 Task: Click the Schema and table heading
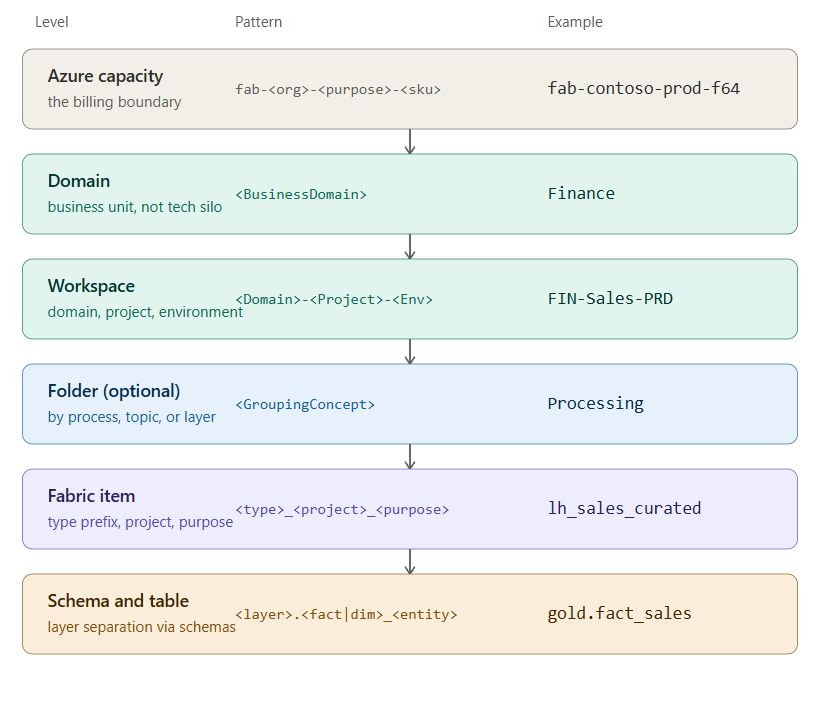click(x=118, y=601)
